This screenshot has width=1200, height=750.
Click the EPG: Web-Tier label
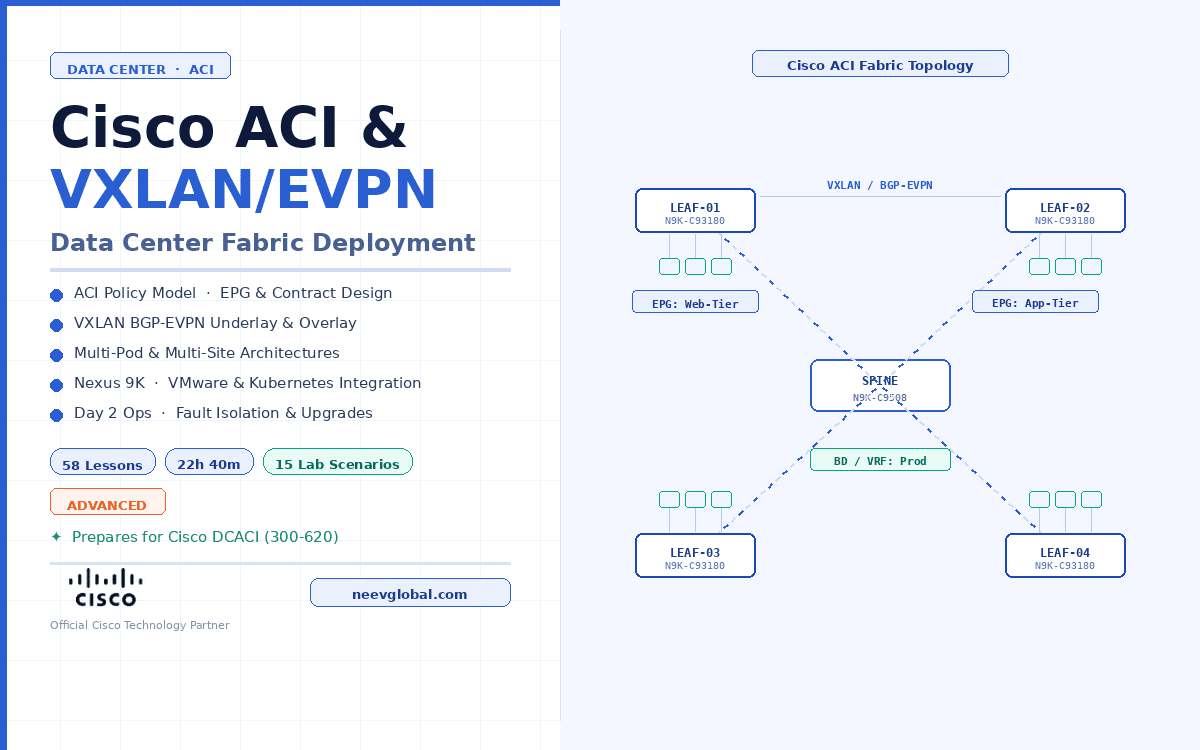[695, 302]
